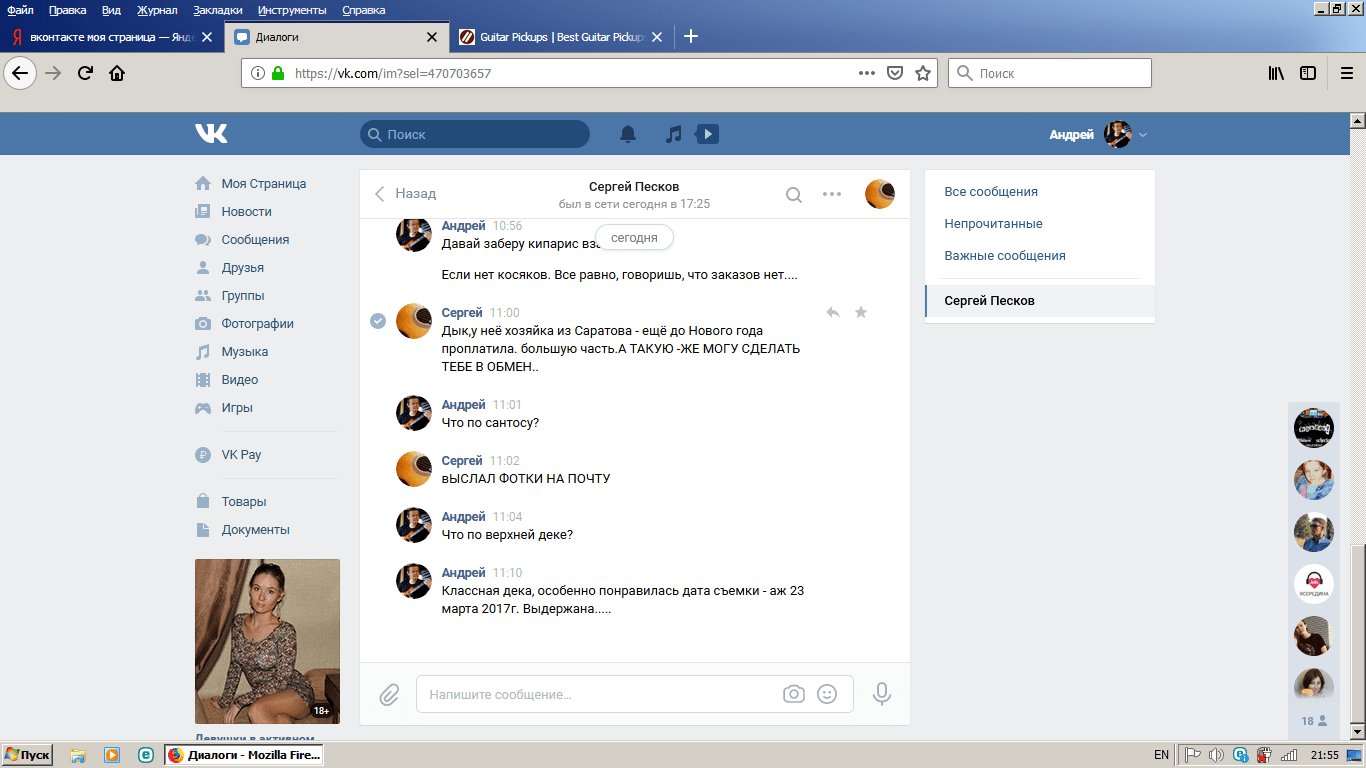Screen dimensions: 1366x768
Task: Open the Закладки menu
Action: click(x=219, y=10)
